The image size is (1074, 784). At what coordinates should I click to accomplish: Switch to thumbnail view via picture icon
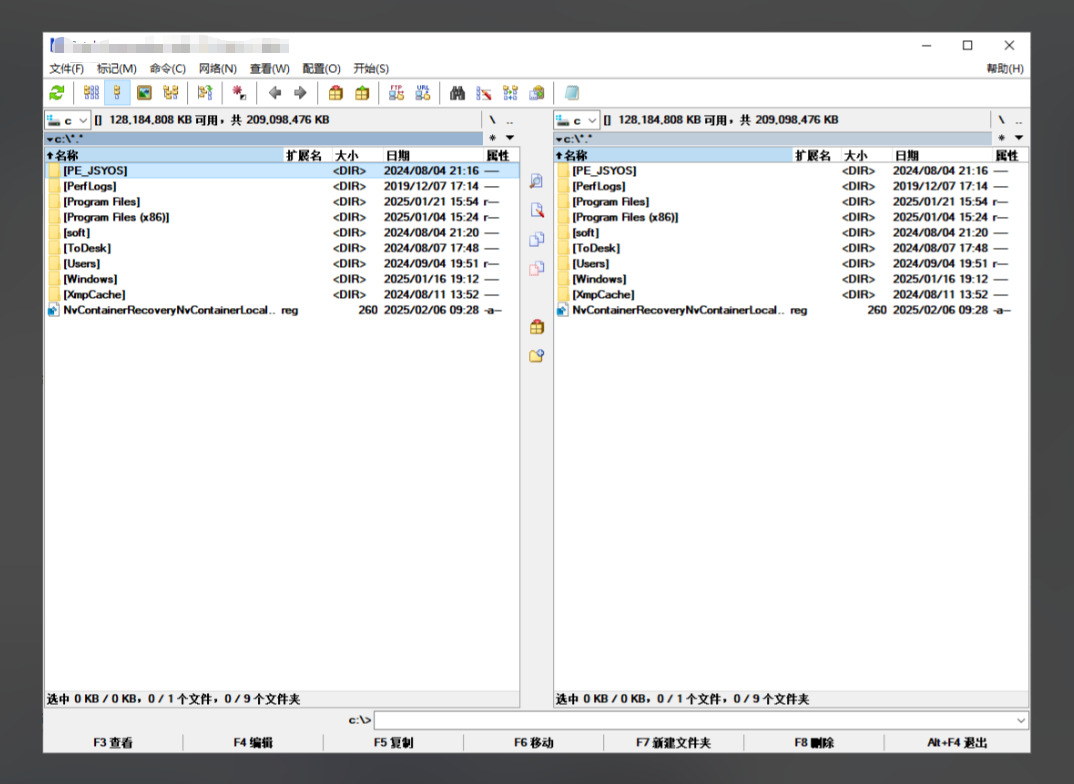(x=144, y=93)
